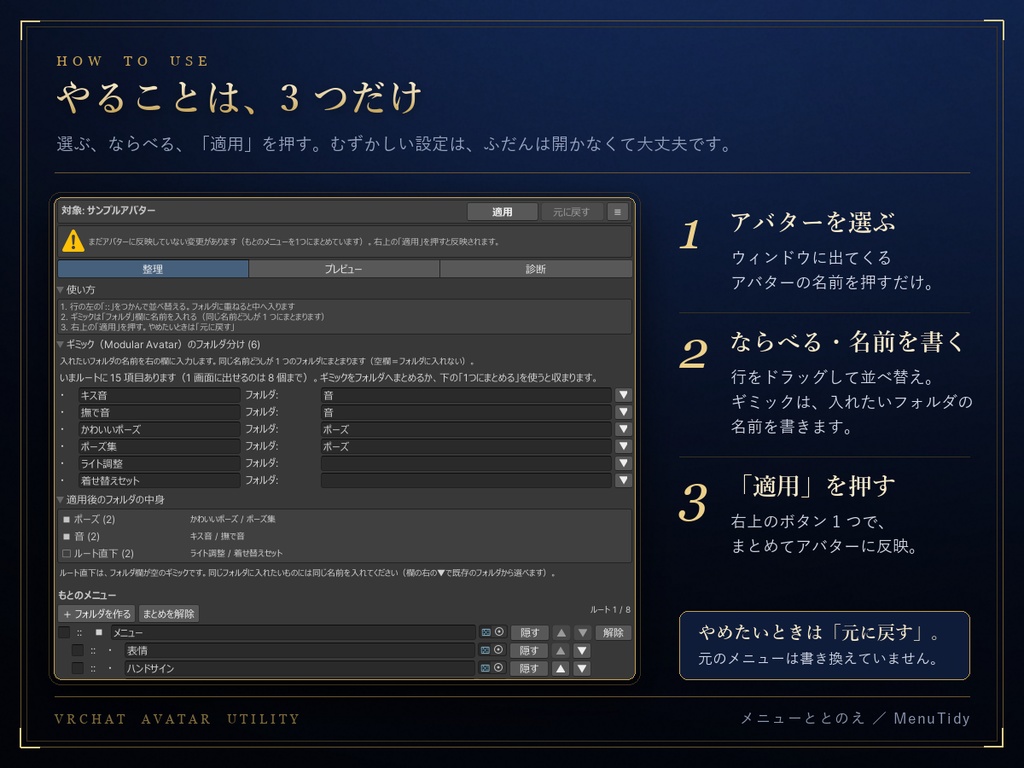The width and height of the screenshot is (1024, 768).
Task: Click the folder field for 着せ替えセット
Action: (x=466, y=480)
